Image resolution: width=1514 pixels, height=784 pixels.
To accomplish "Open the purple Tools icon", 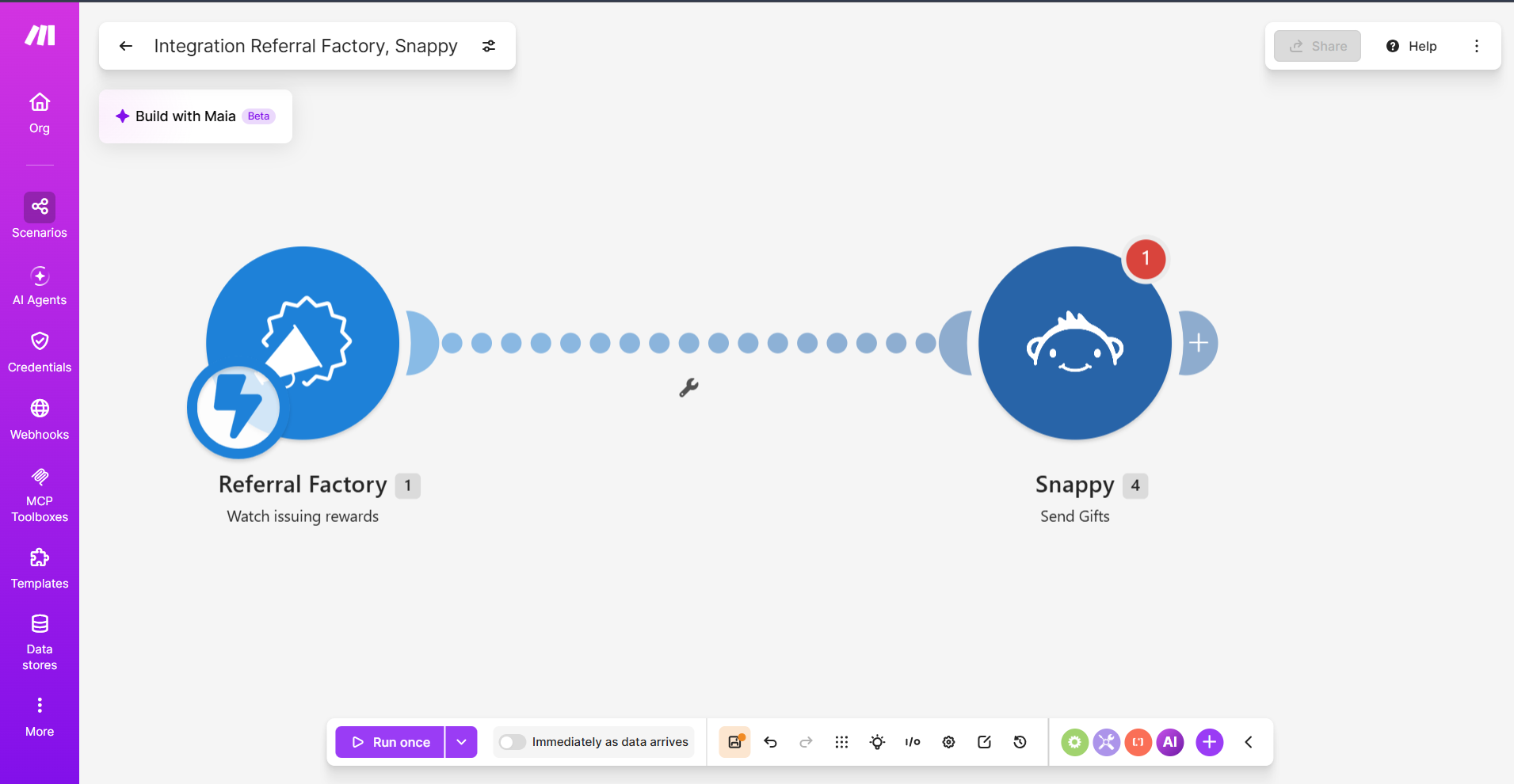I will point(1107,742).
